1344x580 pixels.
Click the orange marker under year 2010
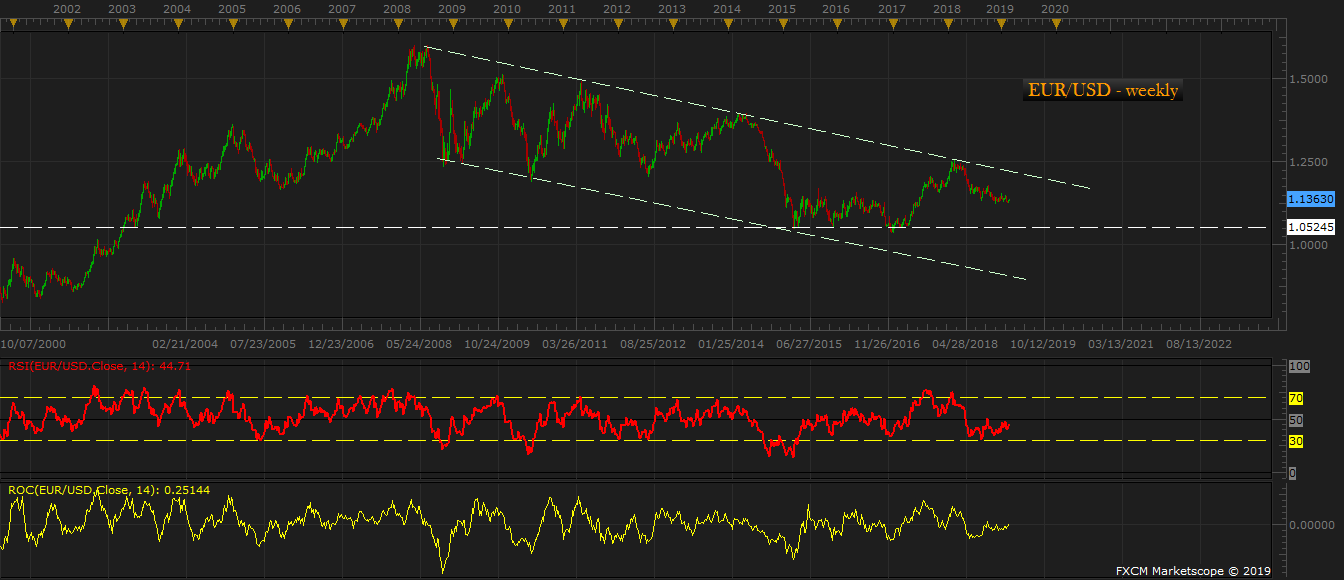pos(507,23)
